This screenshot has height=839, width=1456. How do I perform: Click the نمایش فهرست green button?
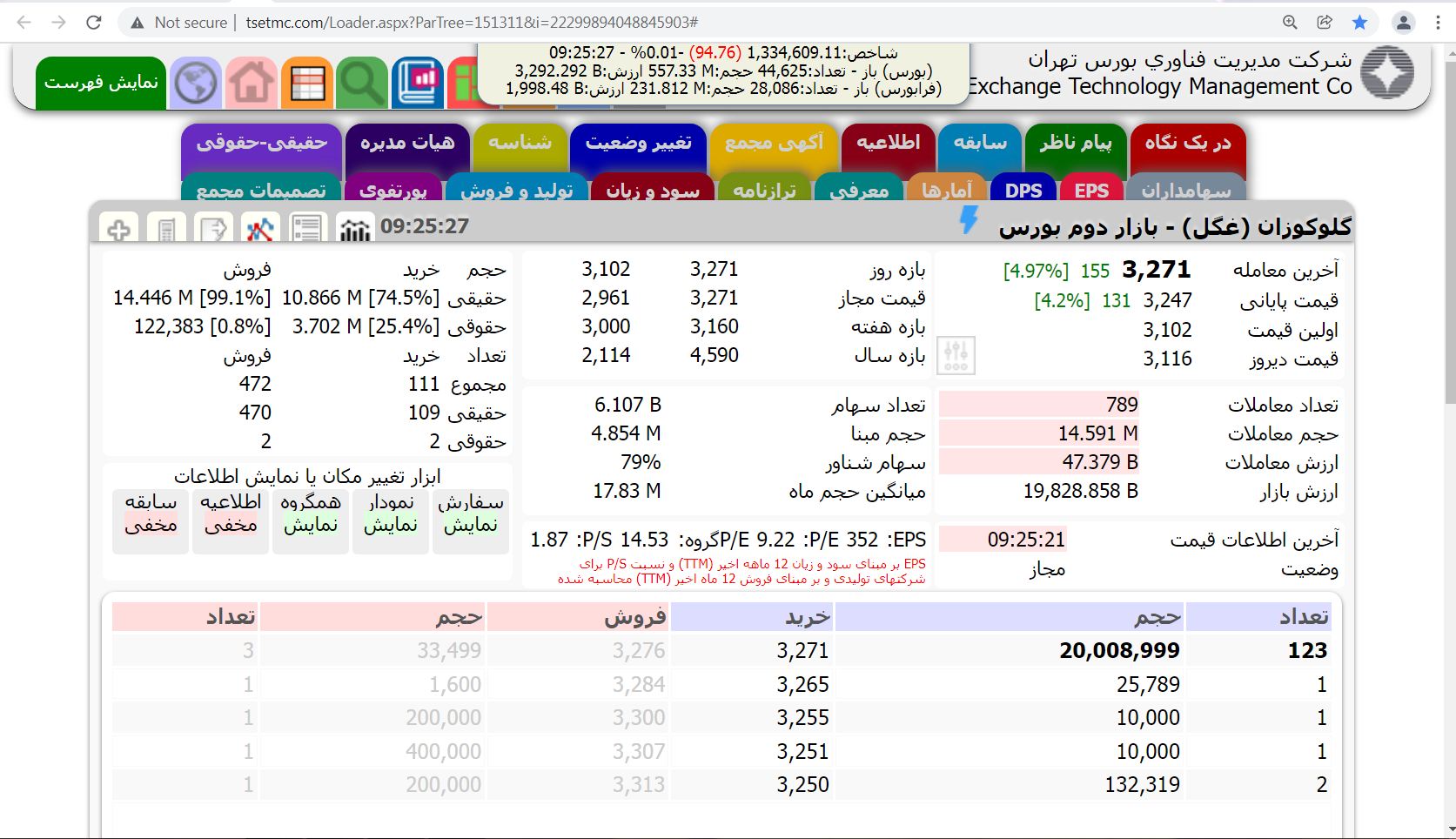(101, 83)
